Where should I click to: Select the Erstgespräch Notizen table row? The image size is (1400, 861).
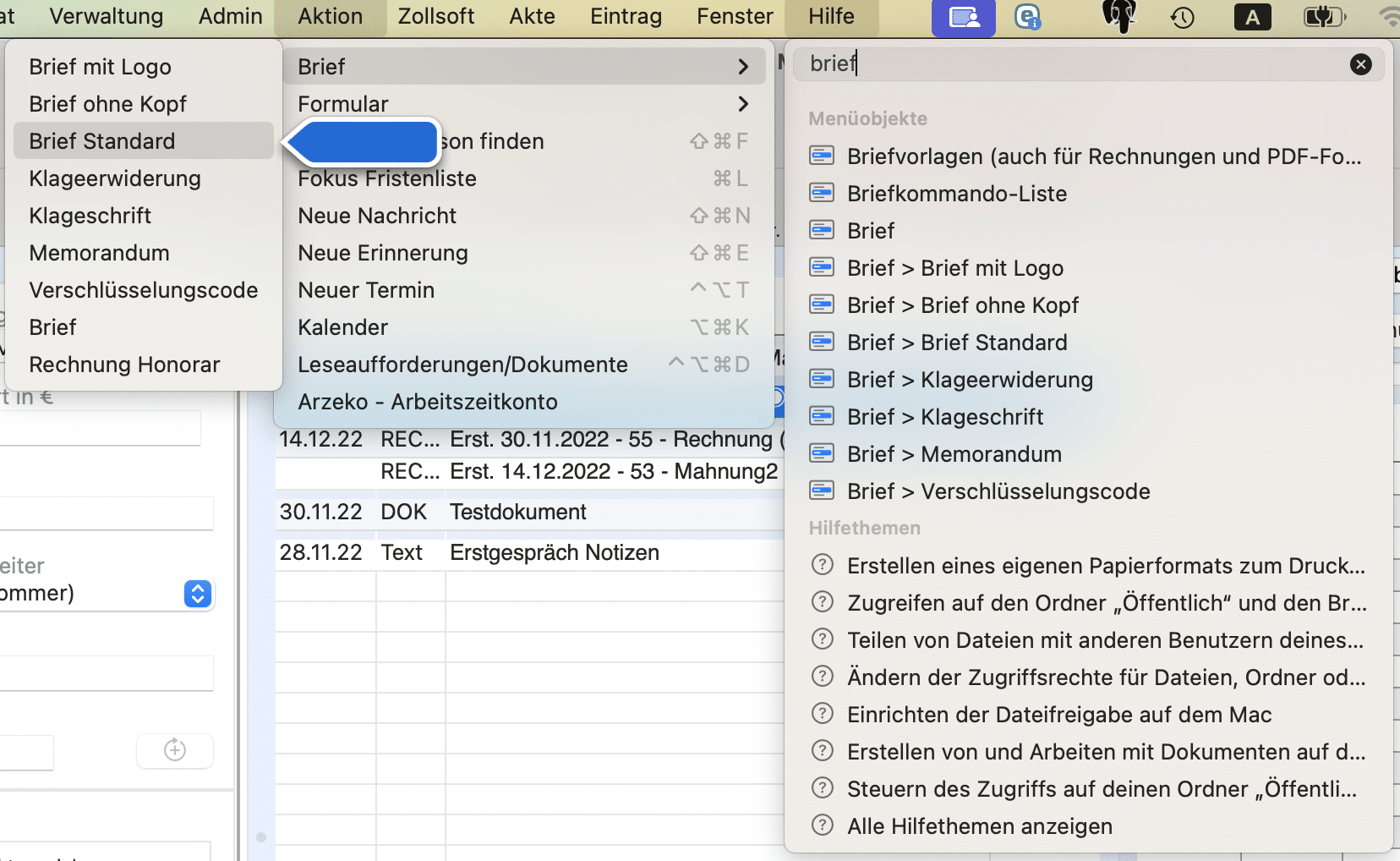[x=530, y=552]
